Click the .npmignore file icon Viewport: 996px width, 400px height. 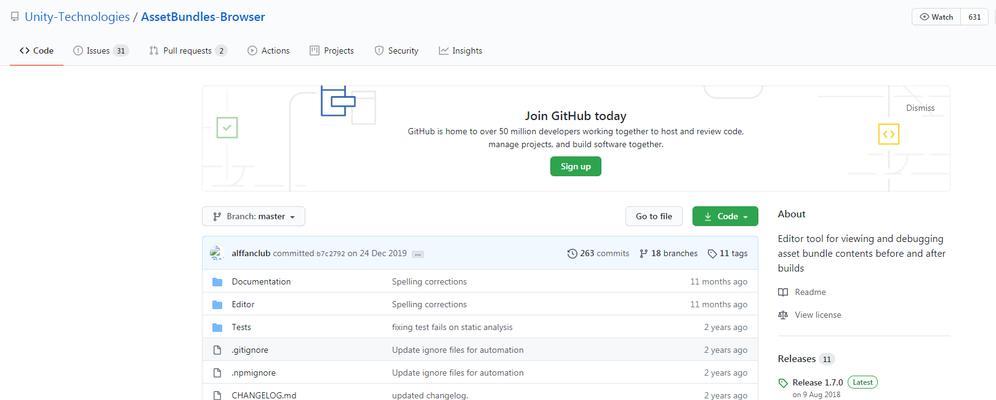point(217,373)
